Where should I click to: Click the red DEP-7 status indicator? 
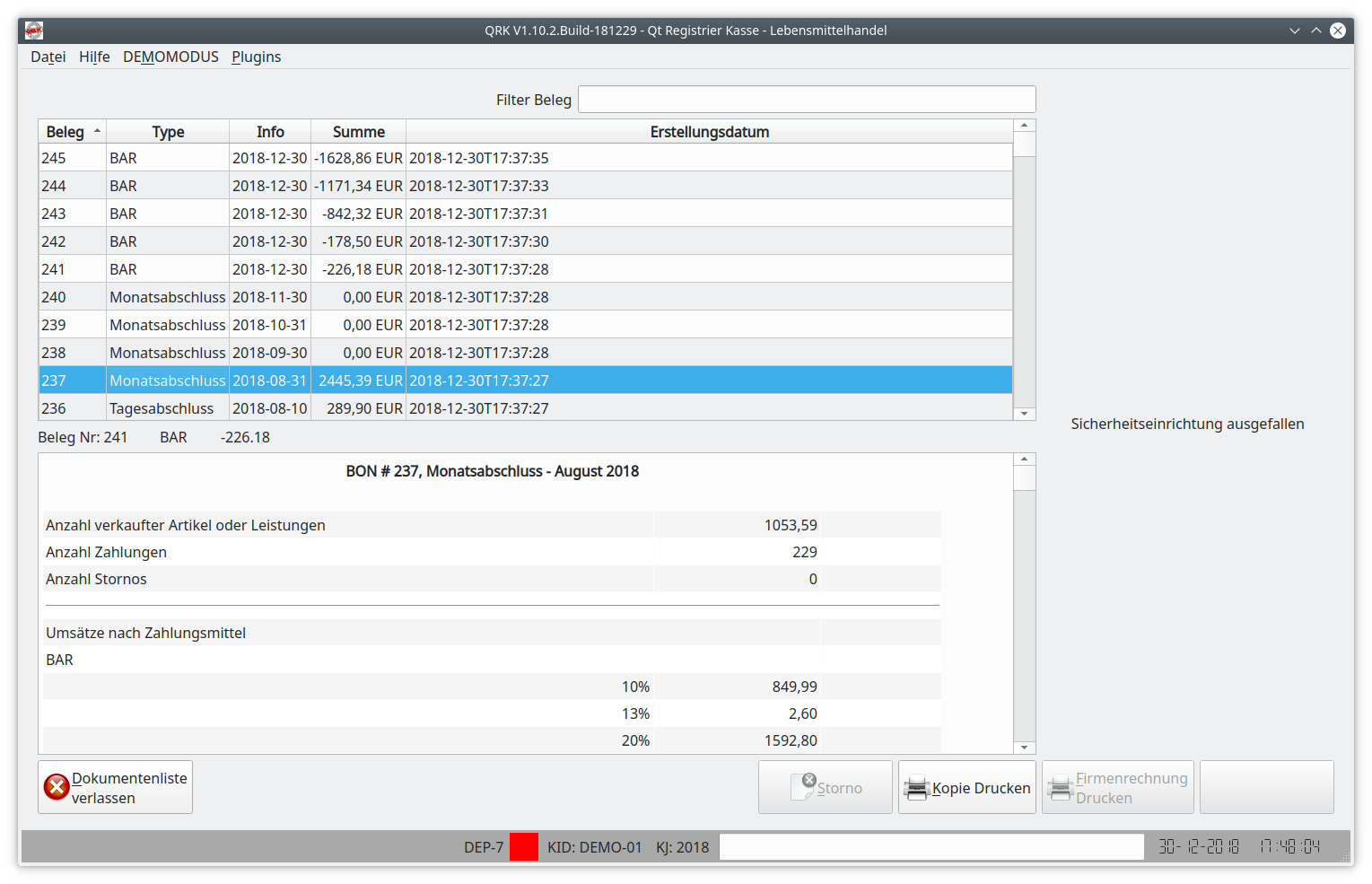(x=524, y=847)
